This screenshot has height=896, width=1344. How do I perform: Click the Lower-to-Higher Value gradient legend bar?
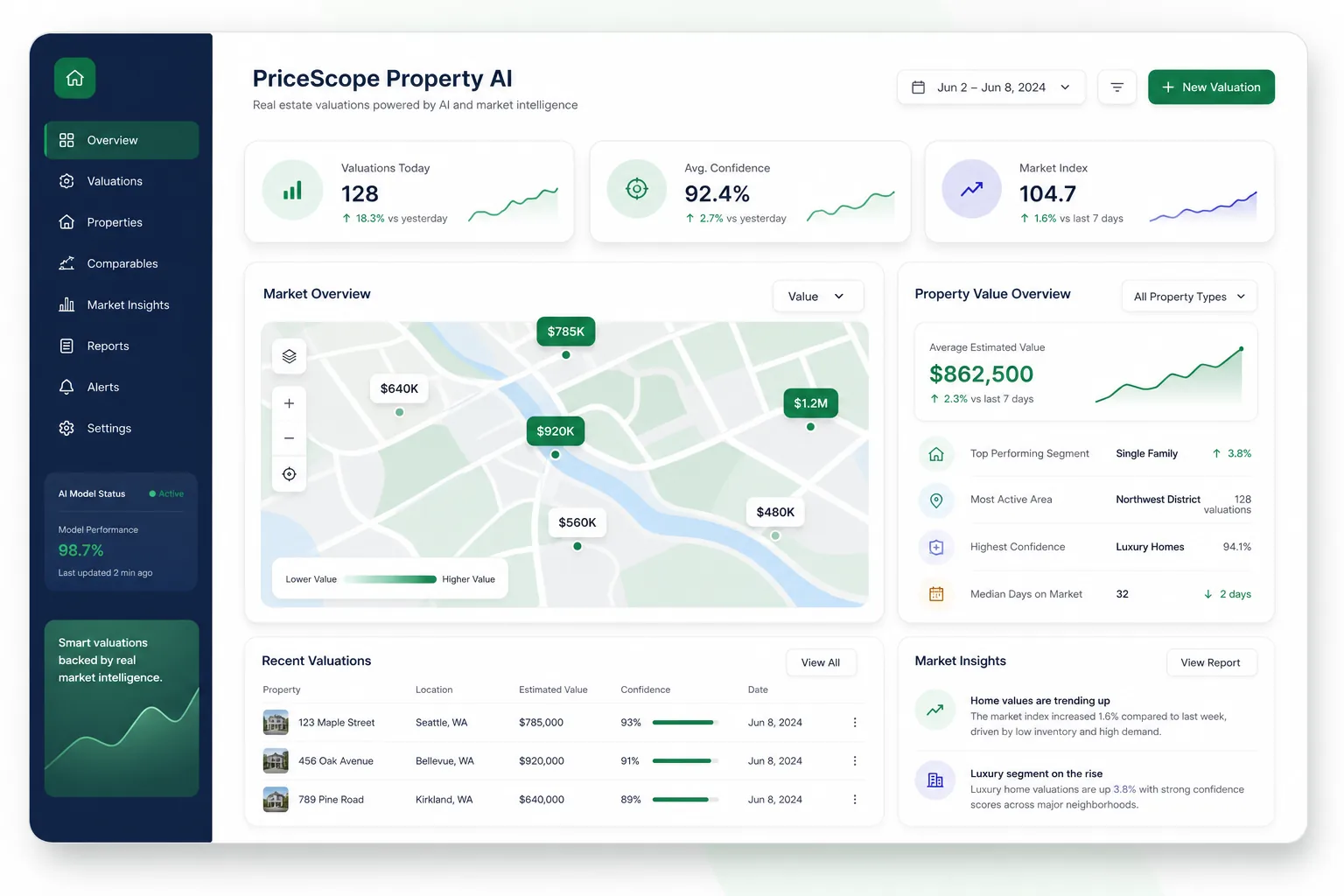pyautogui.click(x=389, y=579)
